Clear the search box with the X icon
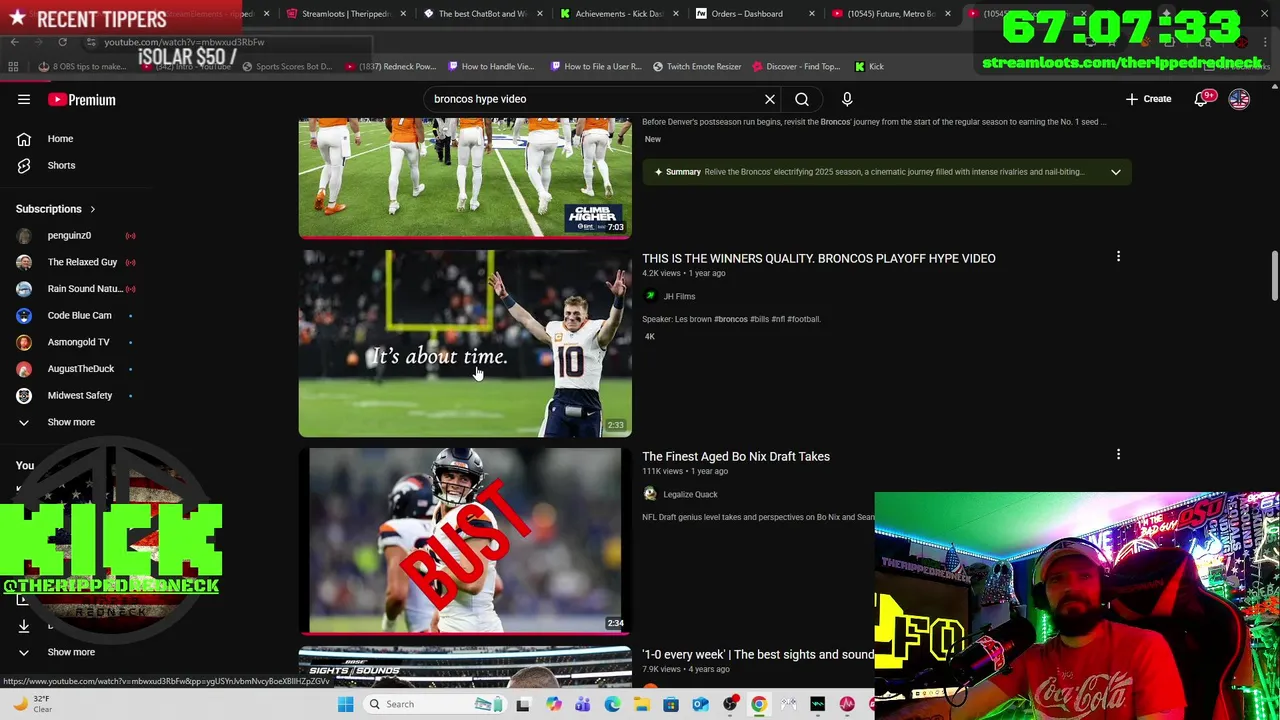The image size is (1280, 720). coord(770,99)
